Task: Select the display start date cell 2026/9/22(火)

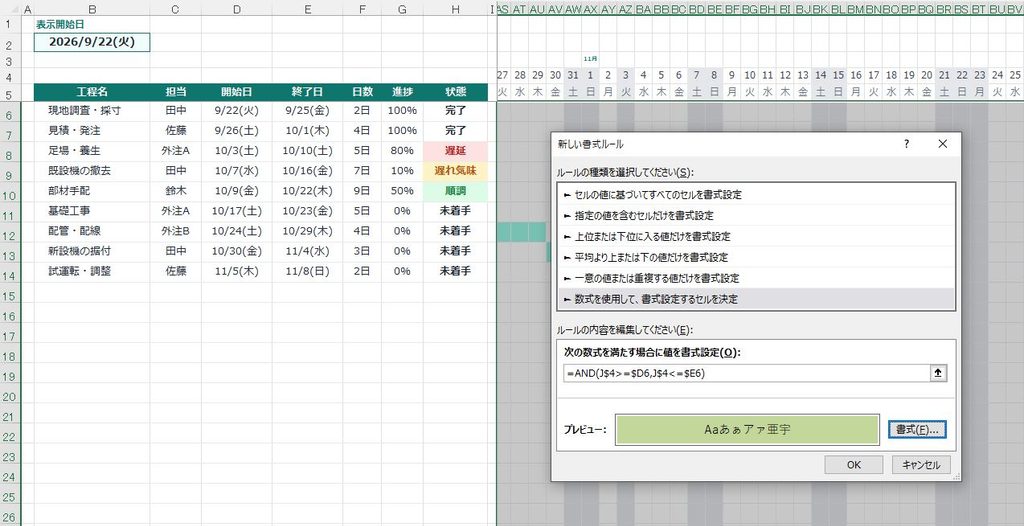Action: point(92,42)
